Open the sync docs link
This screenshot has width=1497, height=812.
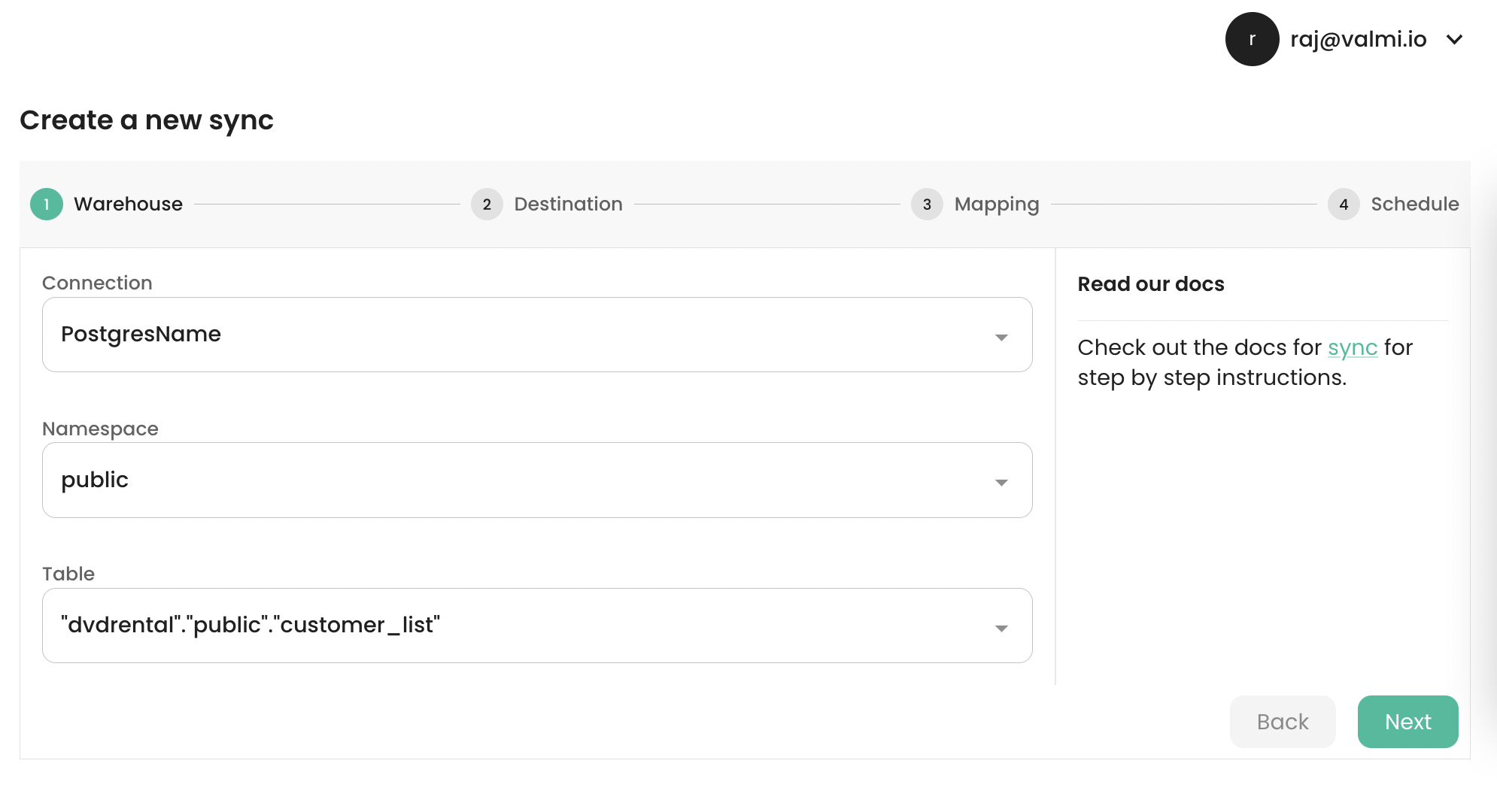click(x=1352, y=347)
